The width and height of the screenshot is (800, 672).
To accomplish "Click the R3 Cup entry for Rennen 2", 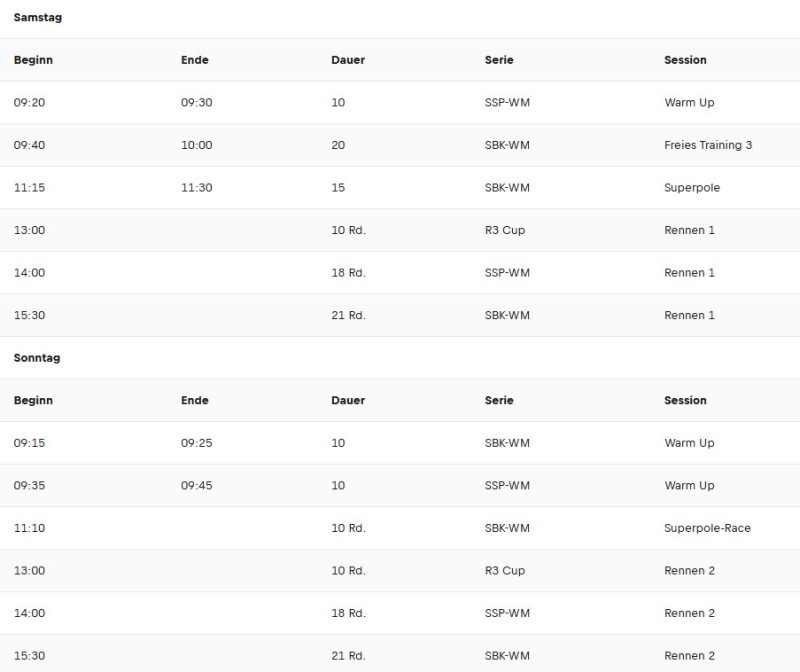I will pos(505,570).
